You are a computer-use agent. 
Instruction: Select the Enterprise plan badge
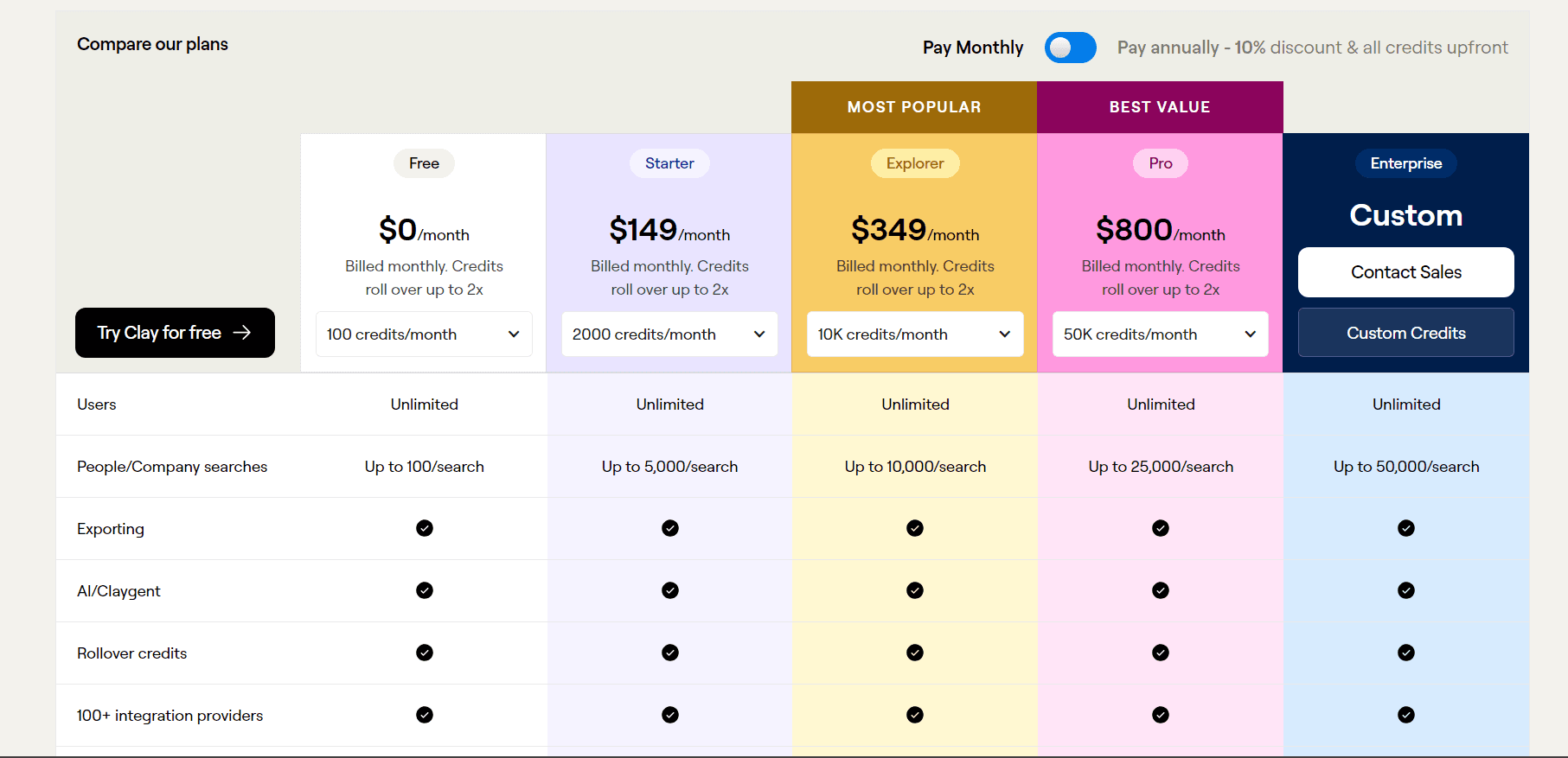[1406, 163]
